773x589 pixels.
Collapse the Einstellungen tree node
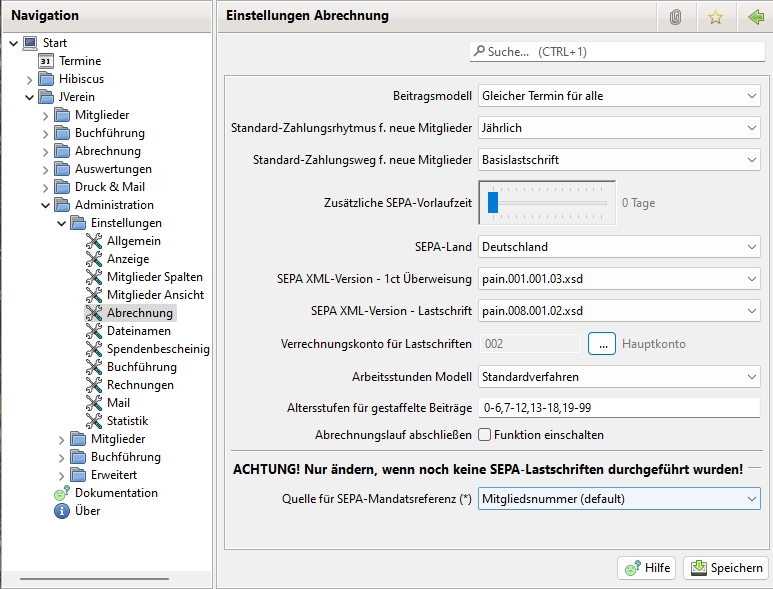click(x=62, y=223)
